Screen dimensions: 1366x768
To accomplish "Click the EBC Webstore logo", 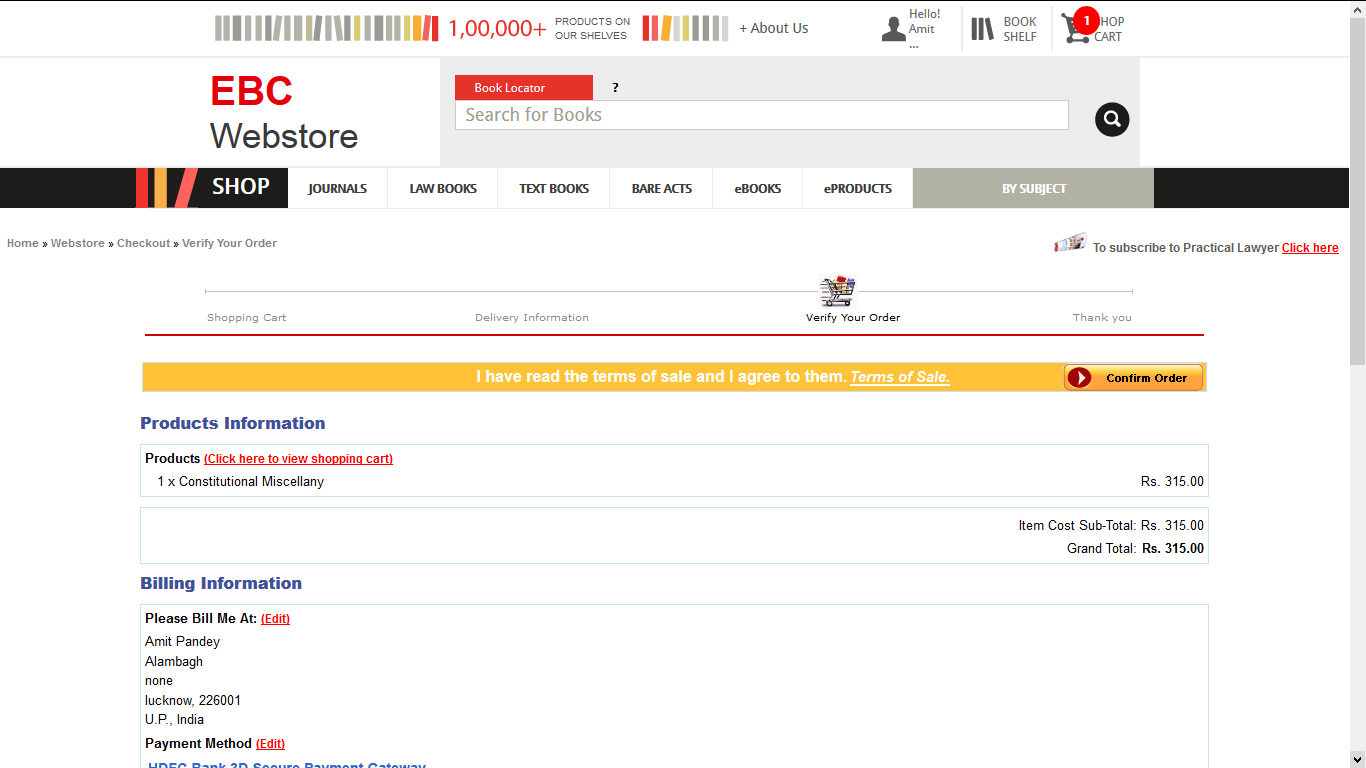I will (284, 112).
